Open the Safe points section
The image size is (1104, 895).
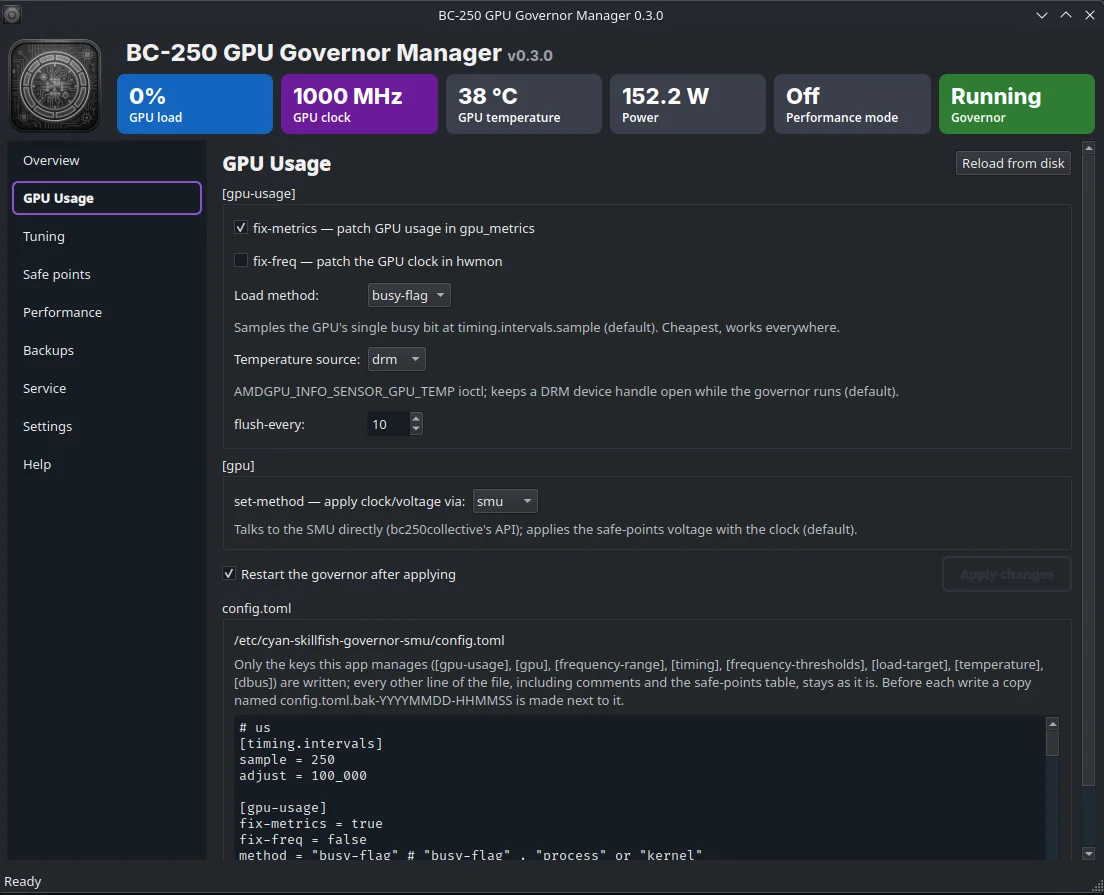(x=107, y=274)
